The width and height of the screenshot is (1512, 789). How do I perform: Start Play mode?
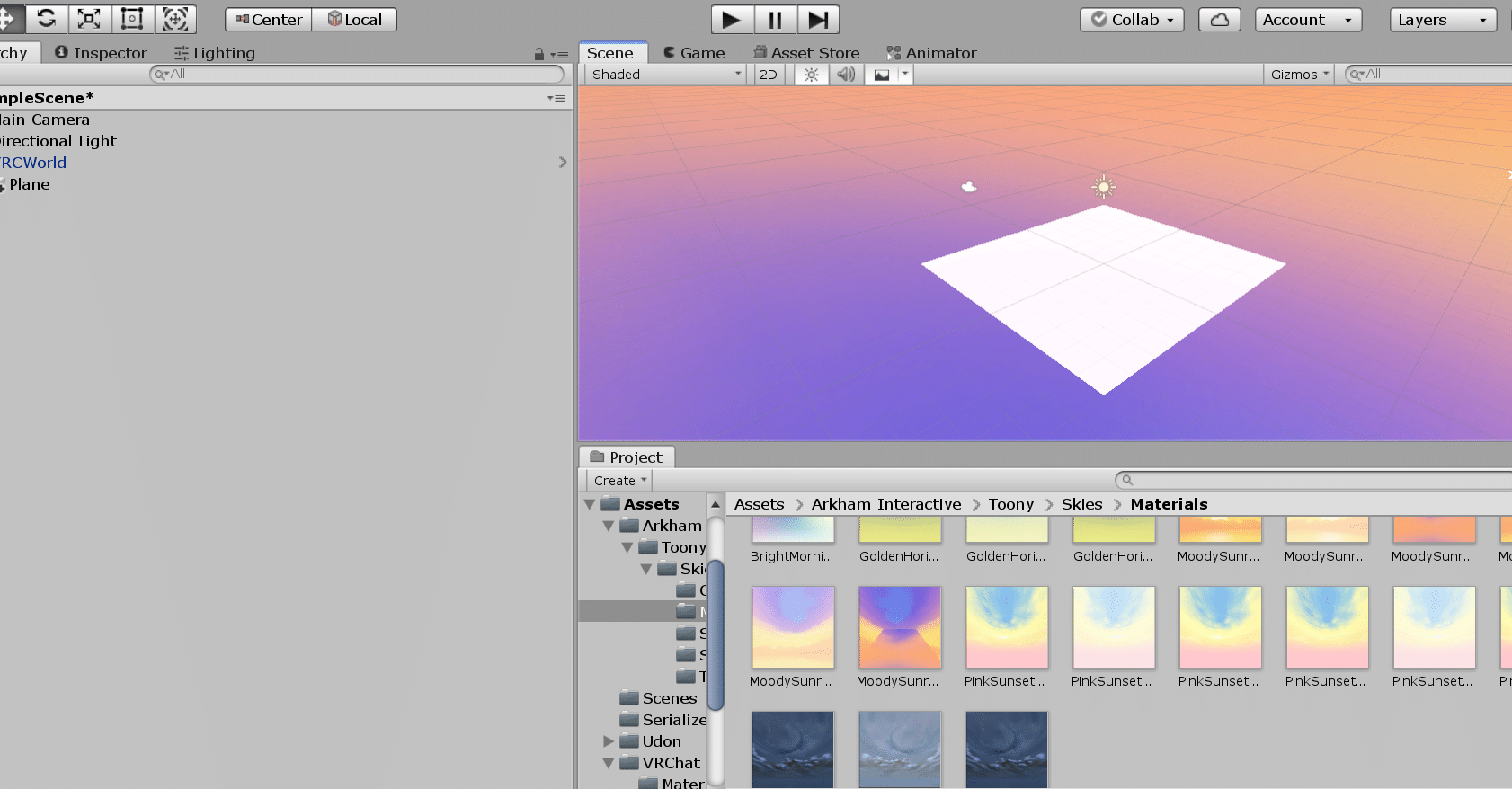click(732, 20)
